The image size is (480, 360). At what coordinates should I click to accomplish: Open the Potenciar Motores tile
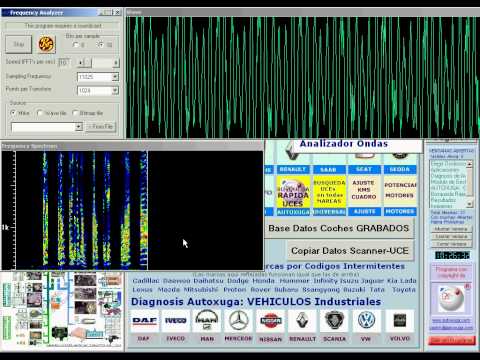pyautogui.click(x=400, y=191)
